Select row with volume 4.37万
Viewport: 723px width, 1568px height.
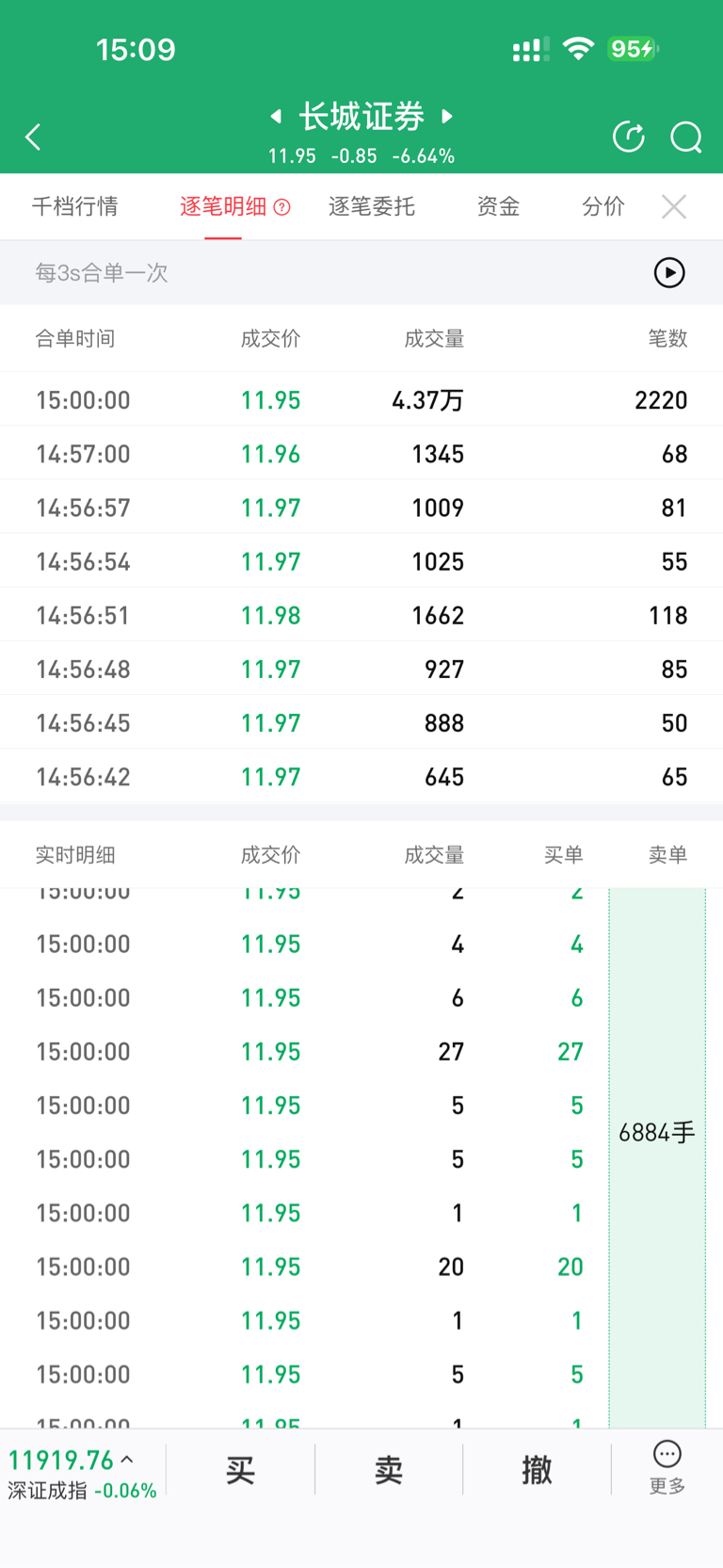[x=361, y=399]
